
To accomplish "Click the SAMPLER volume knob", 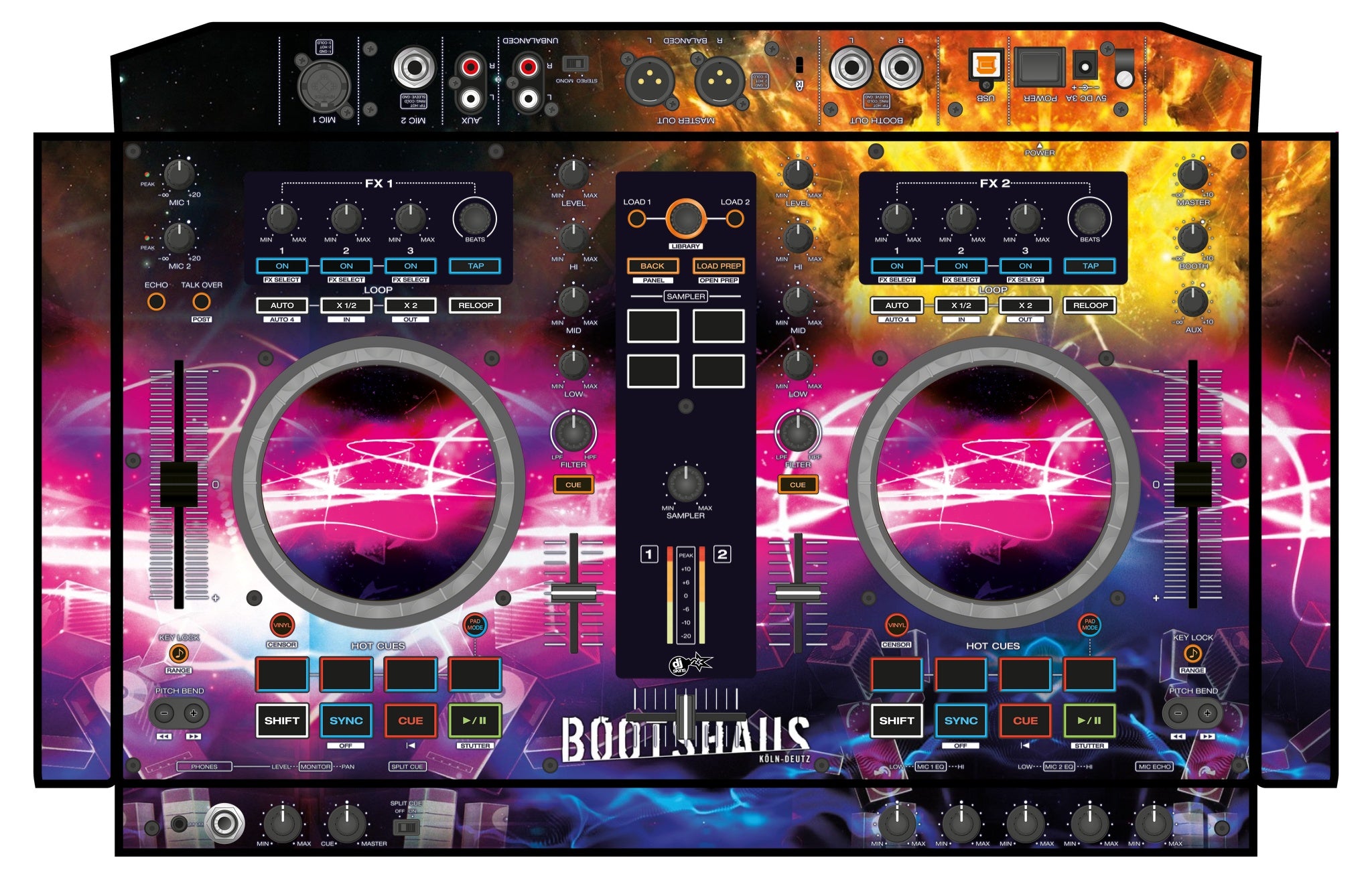I will [x=685, y=483].
